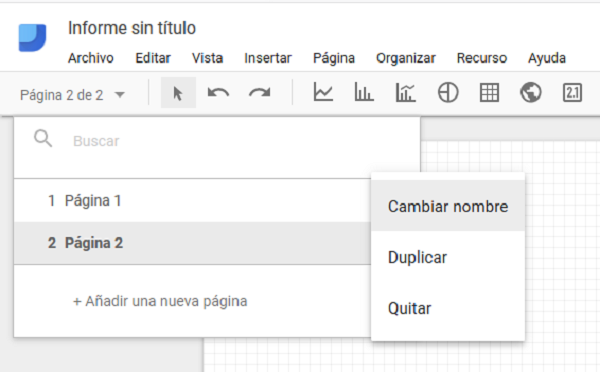Insert a bar chart
Viewport: 600px width, 372px height.
[364, 92]
